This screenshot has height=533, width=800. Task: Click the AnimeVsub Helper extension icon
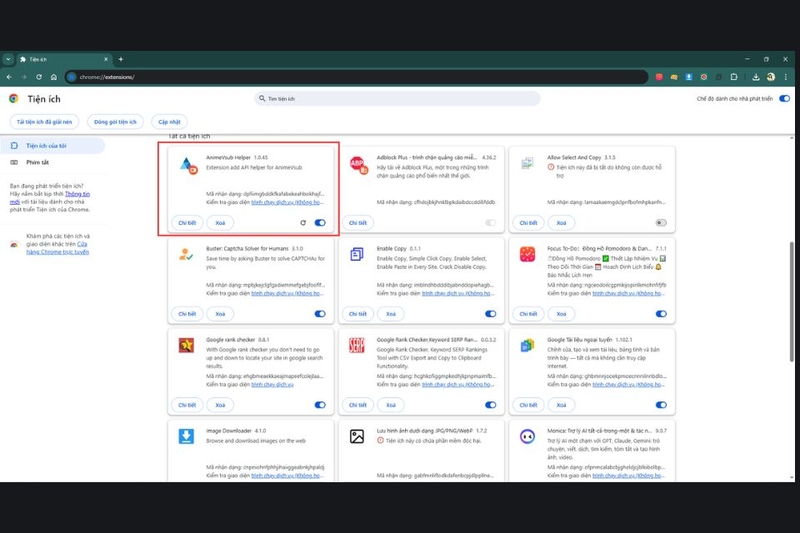(x=188, y=165)
